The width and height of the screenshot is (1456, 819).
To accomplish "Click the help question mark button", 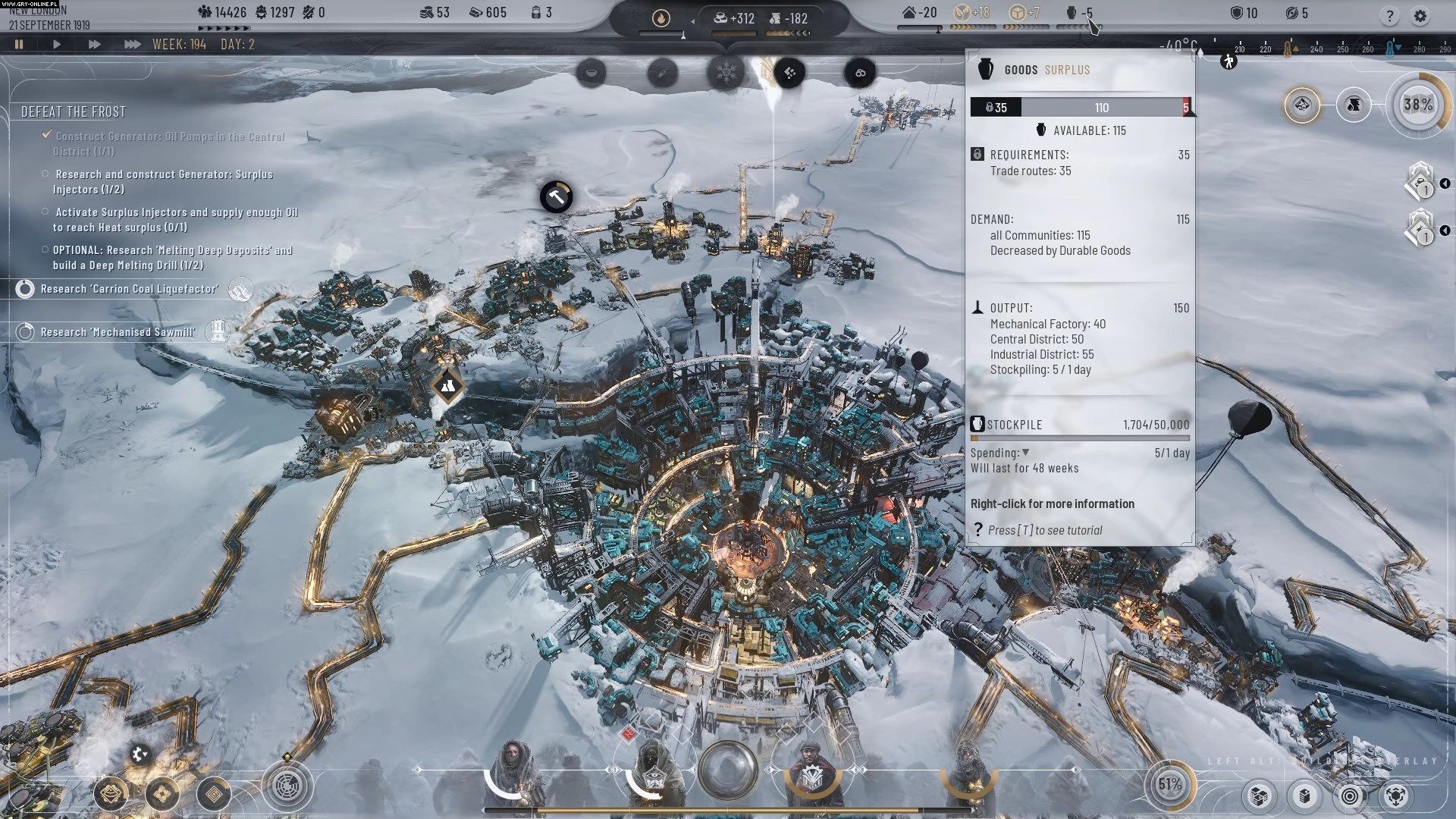I will click(x=1389, y=15).
